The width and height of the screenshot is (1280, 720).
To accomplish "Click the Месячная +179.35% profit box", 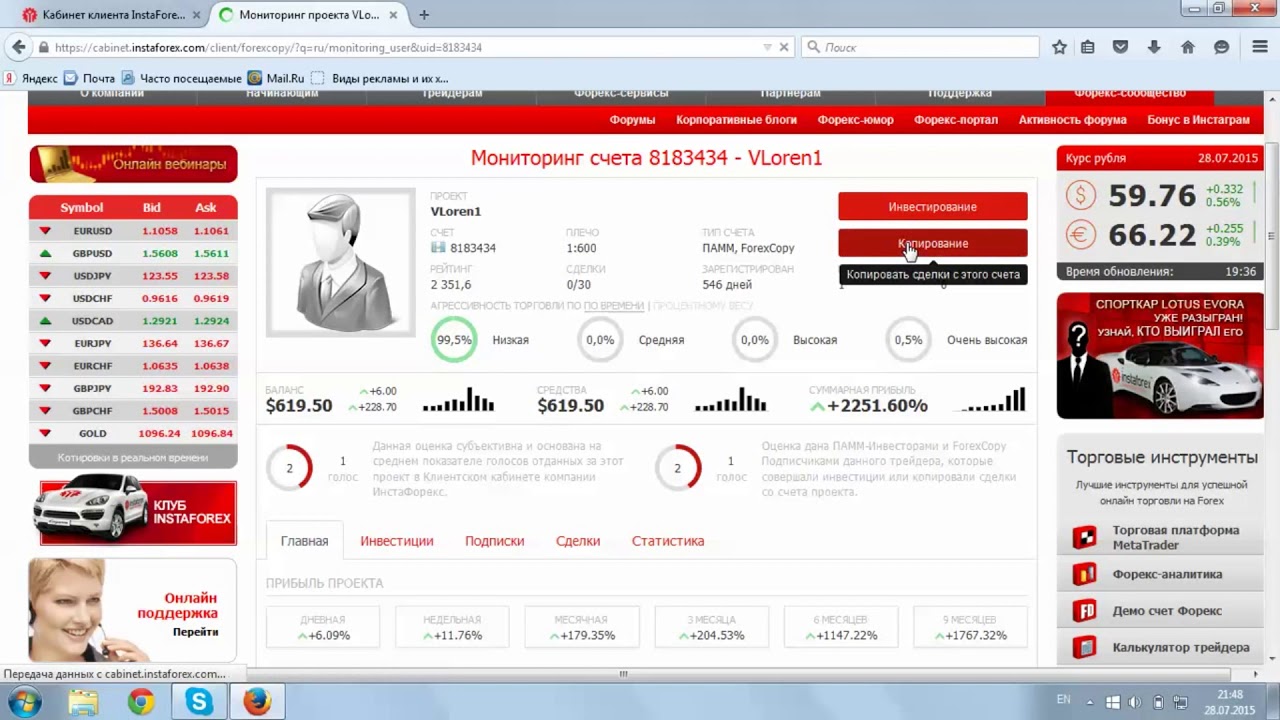I will pyautogui.click(x=581, y=627).
